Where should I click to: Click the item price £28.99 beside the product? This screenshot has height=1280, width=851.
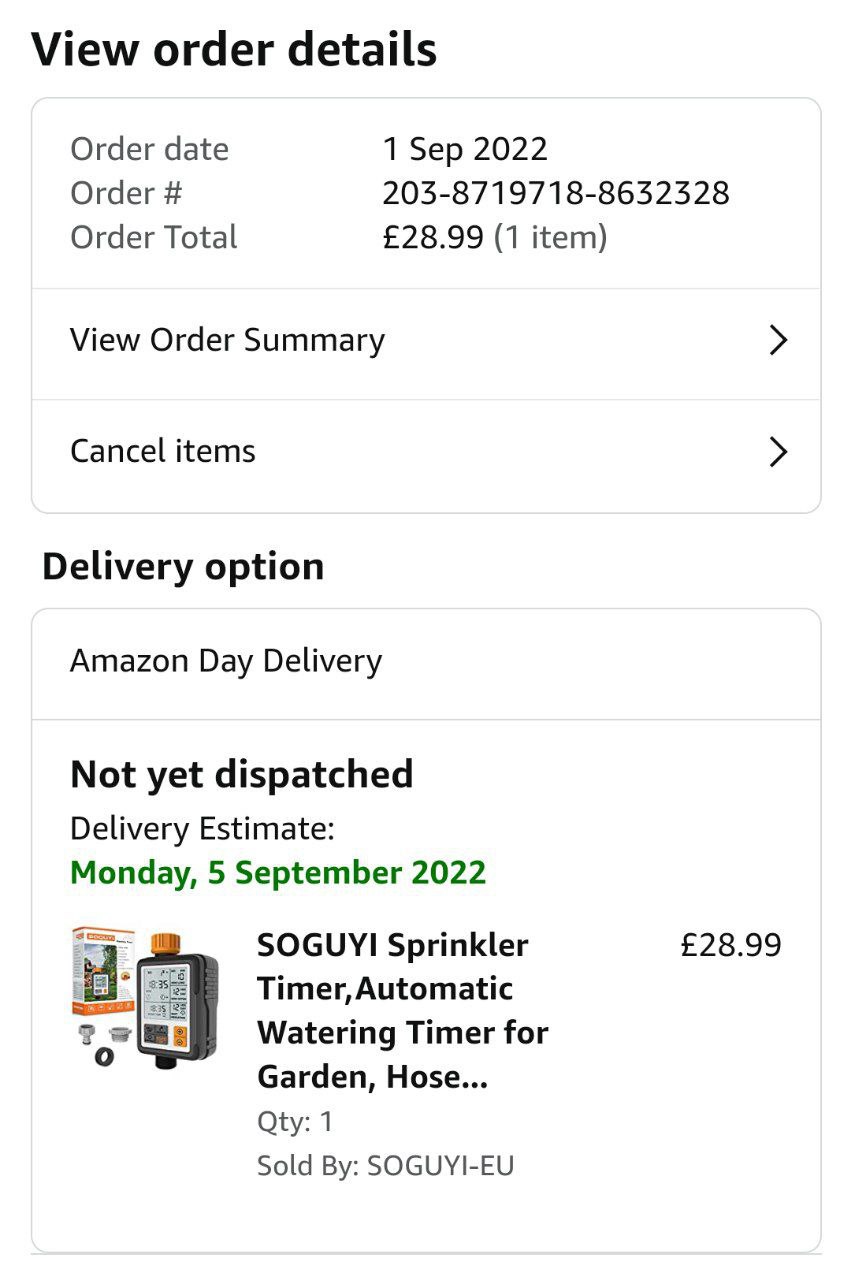click(730, 945)
